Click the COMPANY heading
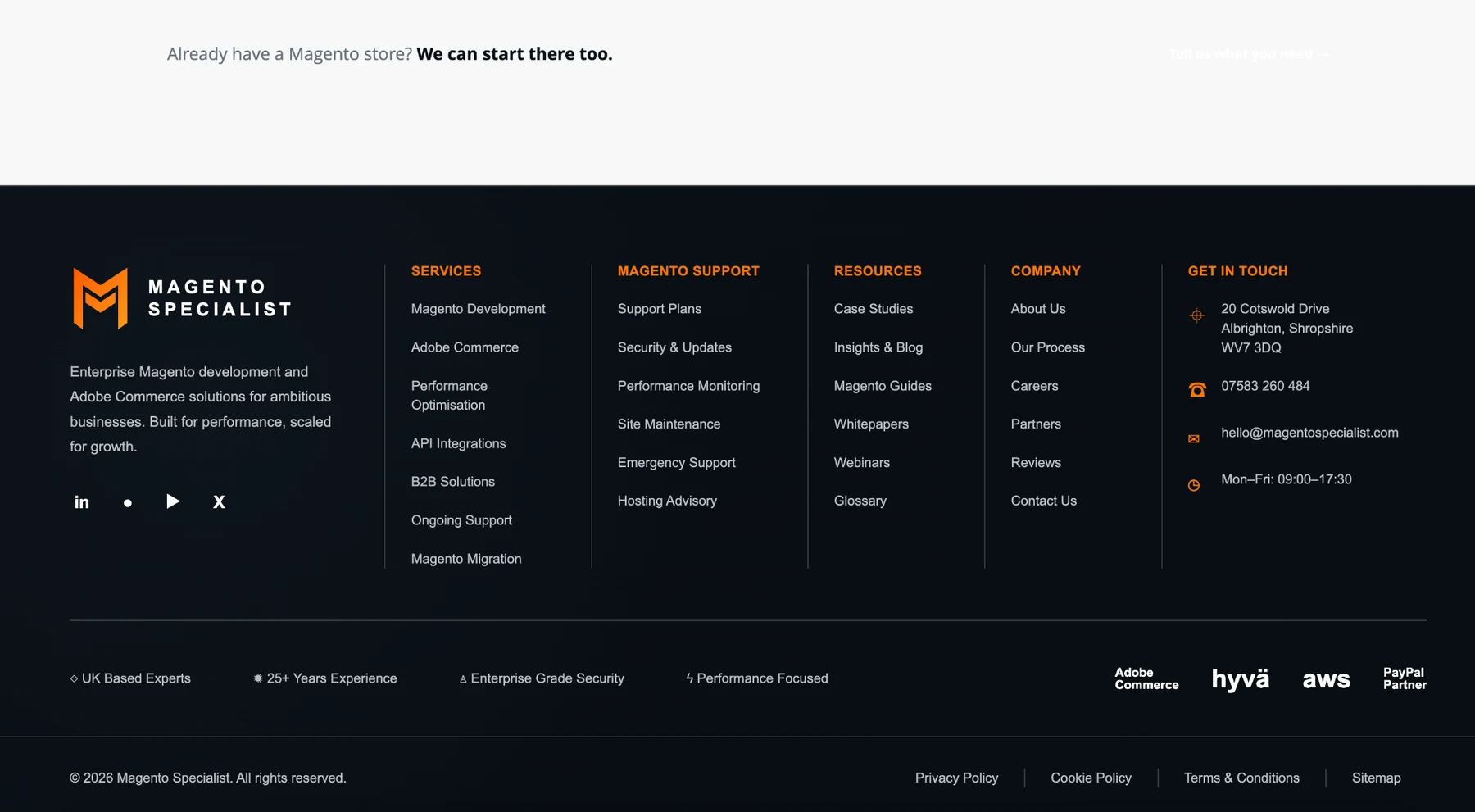Viewport: 1475px width, 812px height. 1046,271
